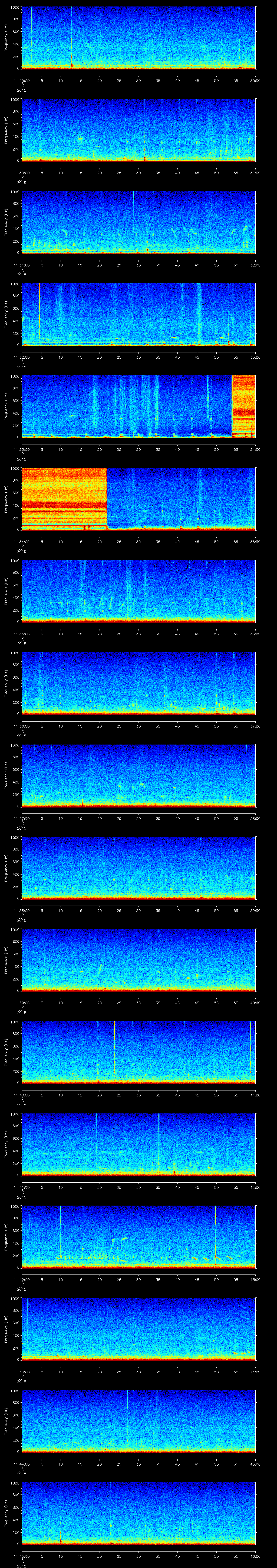Click the '11:36:00' time label

click(x=21, y=726)
